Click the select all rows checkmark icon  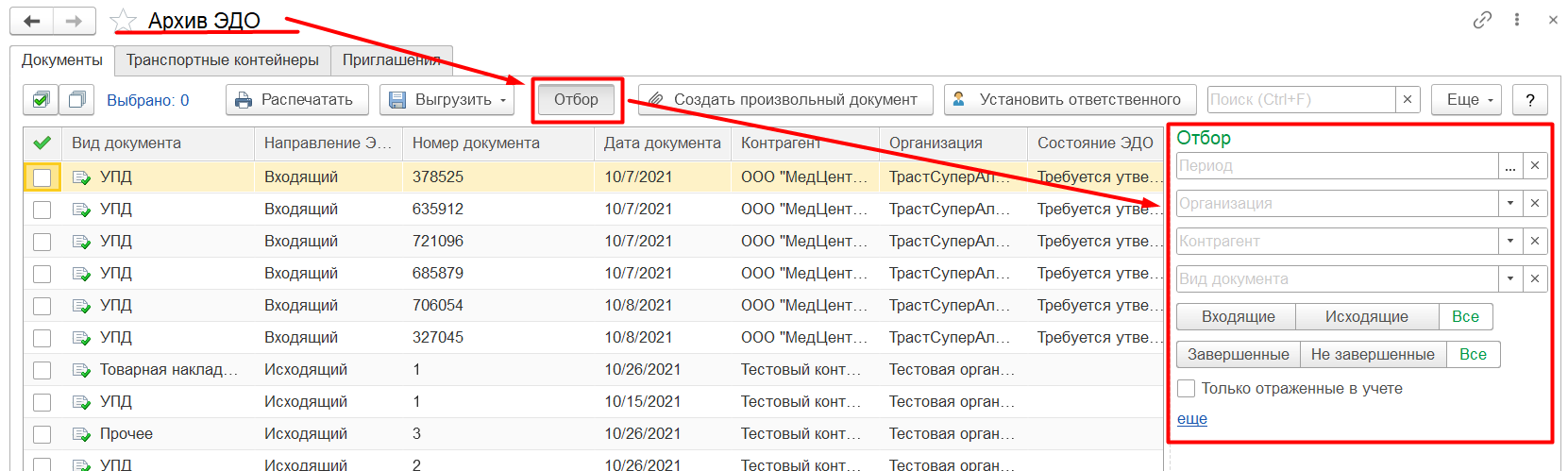(41, 99)
